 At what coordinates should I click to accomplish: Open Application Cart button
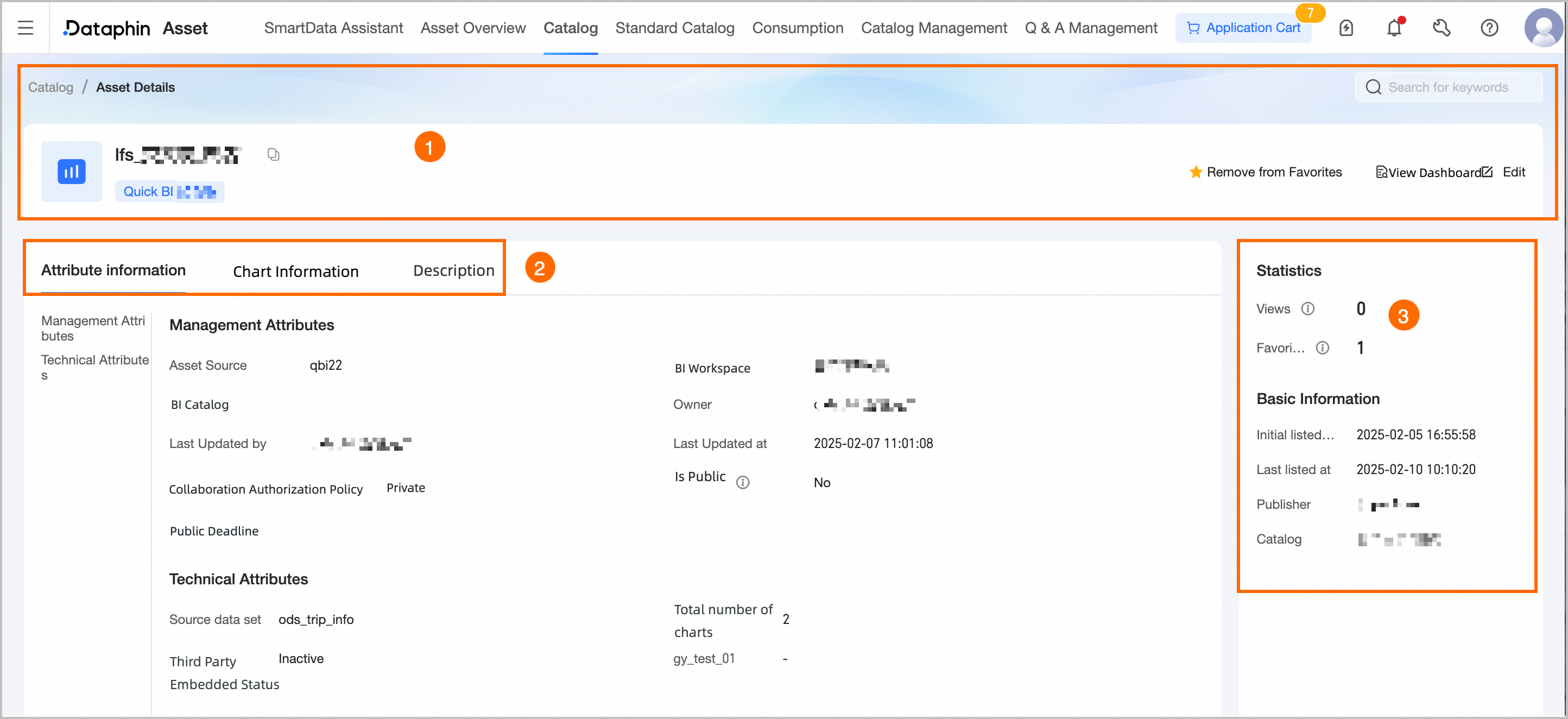coord(1243,28)
